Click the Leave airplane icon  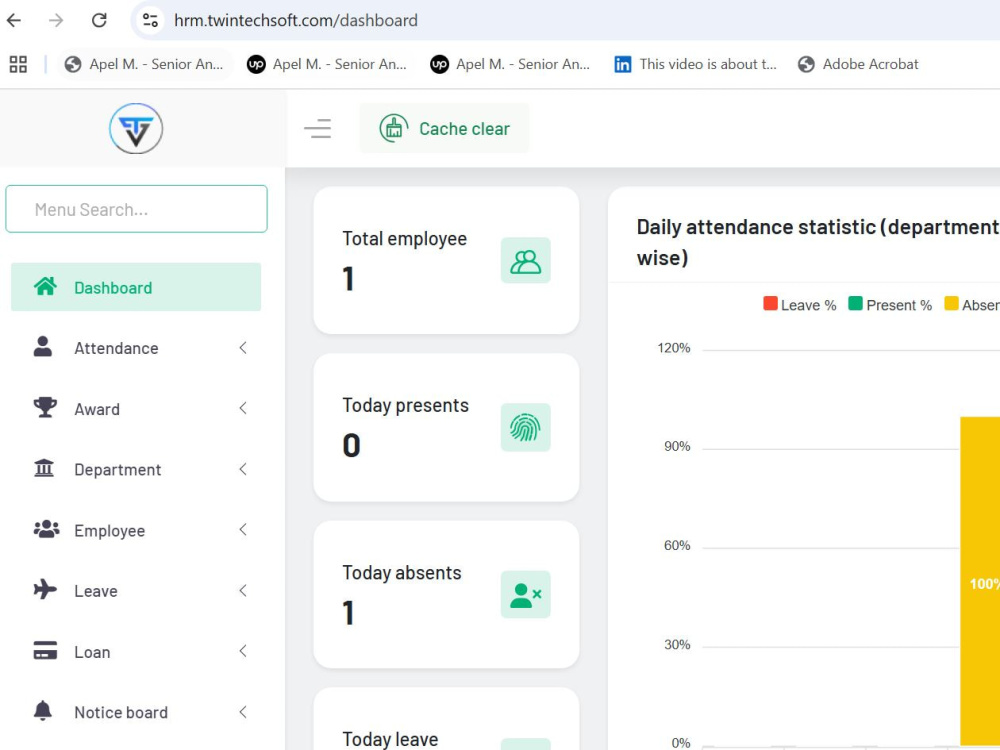pyautogui.click(x=45, y=589)
